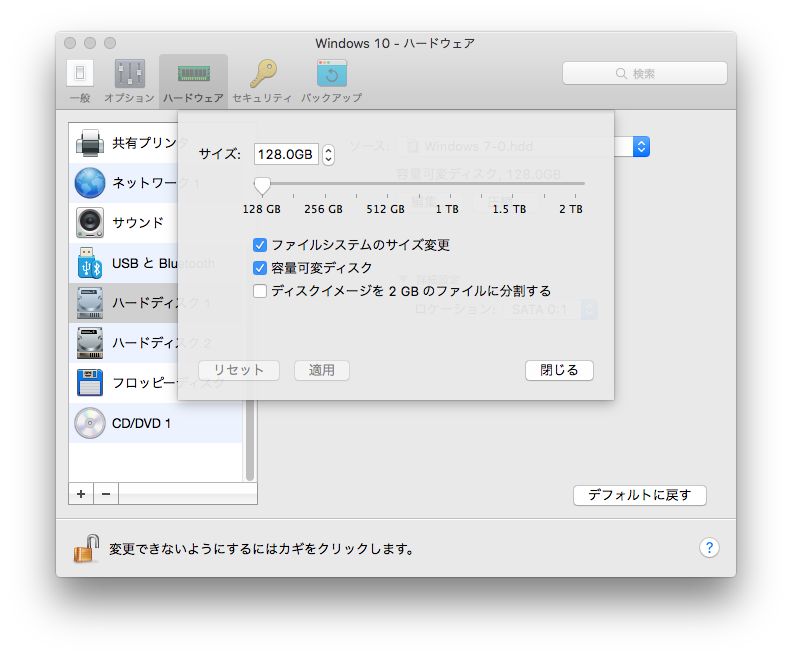Remove a device with the minus button
The height and width of the screenshot is (657, 792).
point(106,494)
